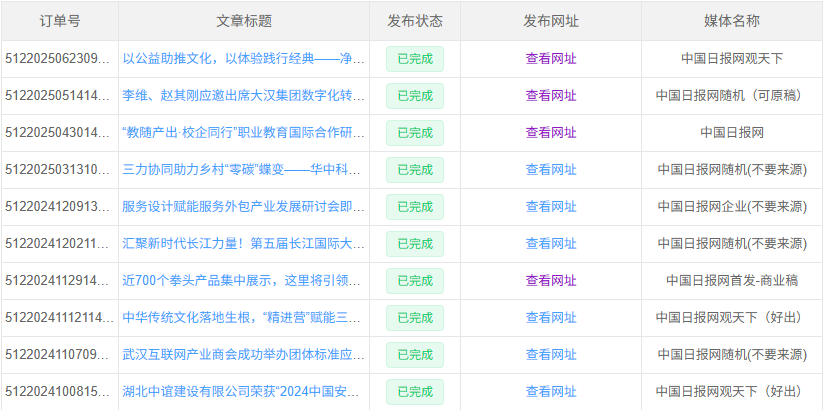Click the 媒体名称 column header
Image resolution: width=823 pixels, height=410 pixels.
point(732,21)
